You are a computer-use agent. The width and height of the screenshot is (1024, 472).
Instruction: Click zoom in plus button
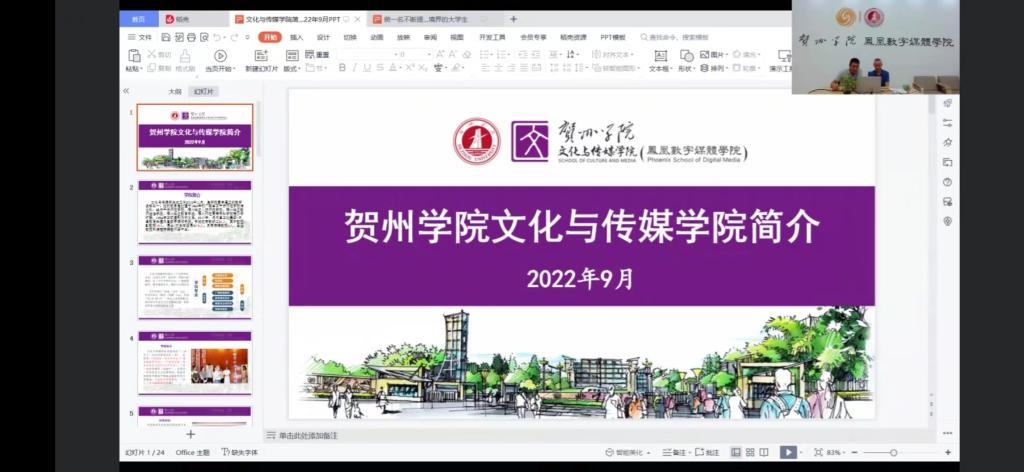(948, 452)
